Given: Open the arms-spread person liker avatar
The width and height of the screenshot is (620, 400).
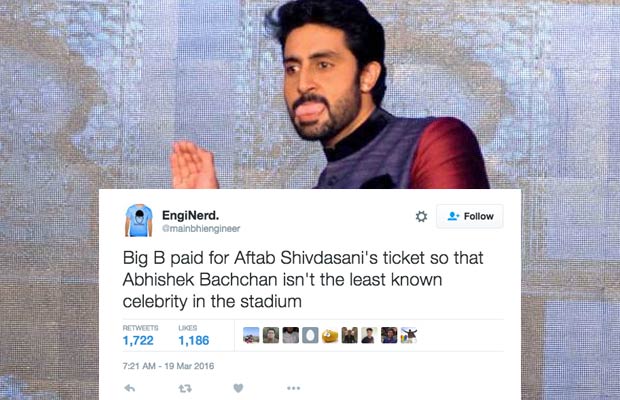Looking at the screenshot, I should tap(409, 335).
